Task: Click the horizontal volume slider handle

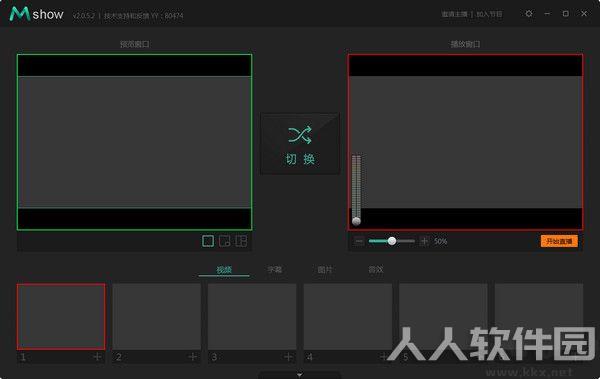Action: (392, 241)
